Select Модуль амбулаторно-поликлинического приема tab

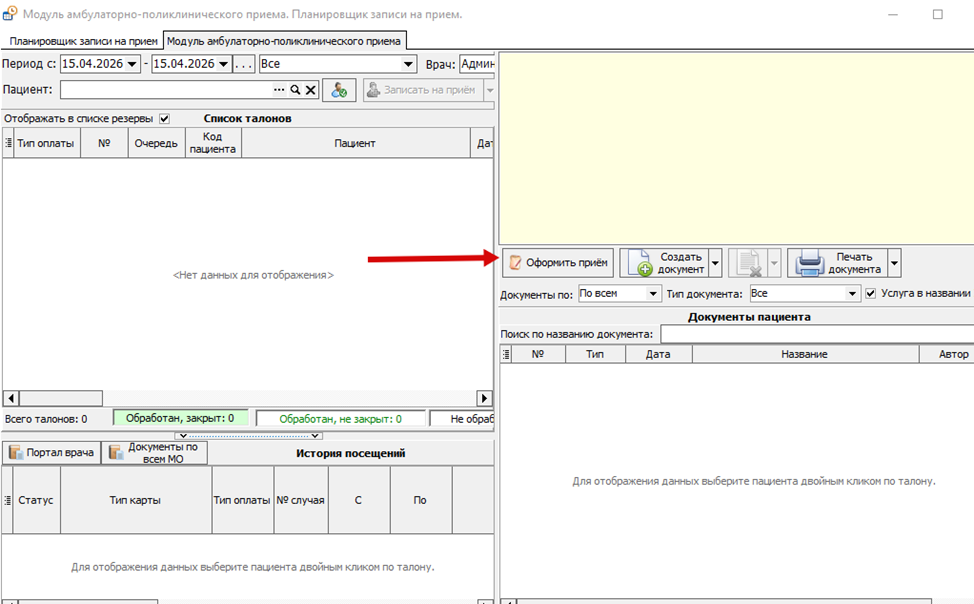[x=285, y=41]
